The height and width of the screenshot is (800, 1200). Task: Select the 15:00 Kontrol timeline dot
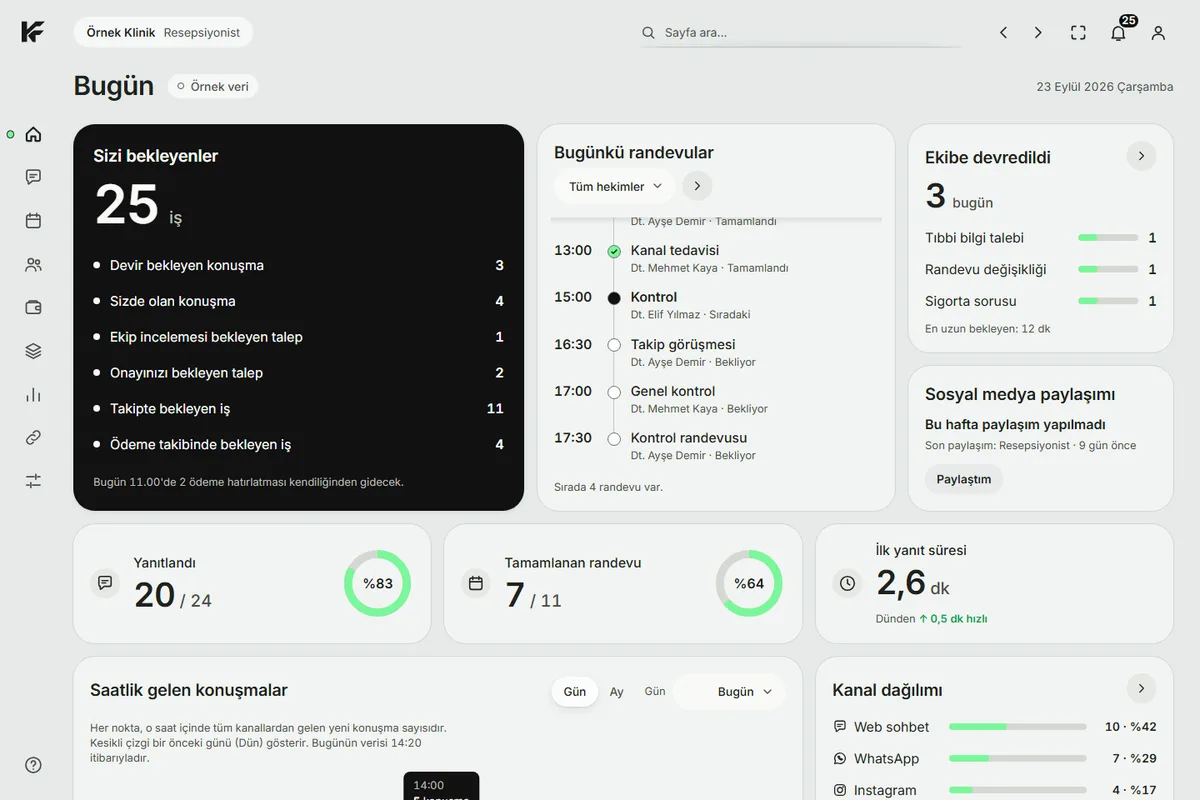[x=614, y=298]
